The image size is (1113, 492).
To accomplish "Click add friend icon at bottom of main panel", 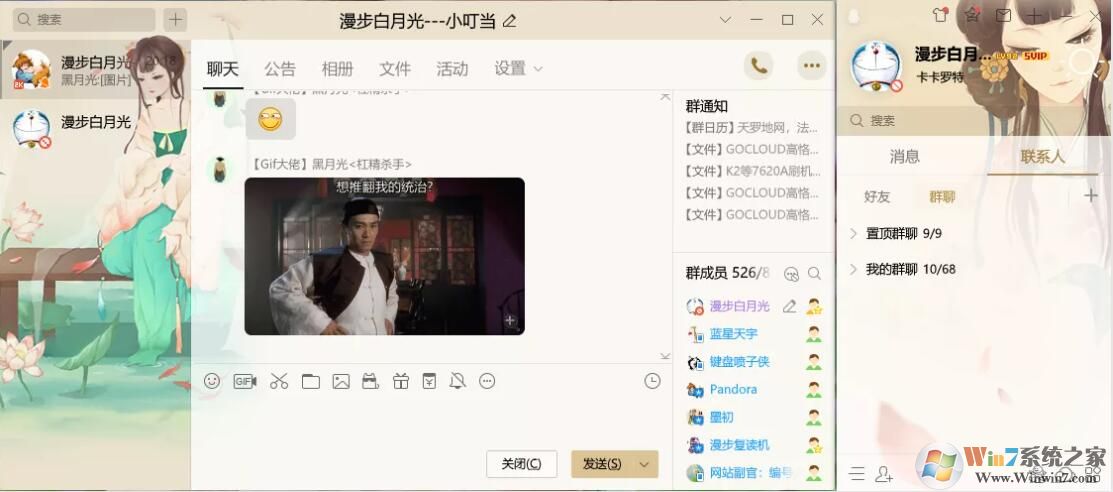I will [x=884, y=474].
